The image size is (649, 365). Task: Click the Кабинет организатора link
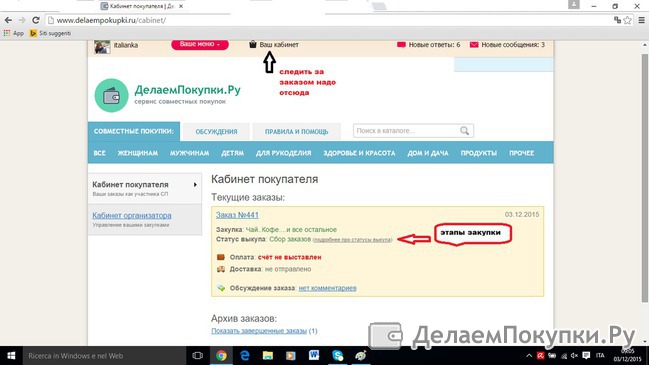click(132, 216)
